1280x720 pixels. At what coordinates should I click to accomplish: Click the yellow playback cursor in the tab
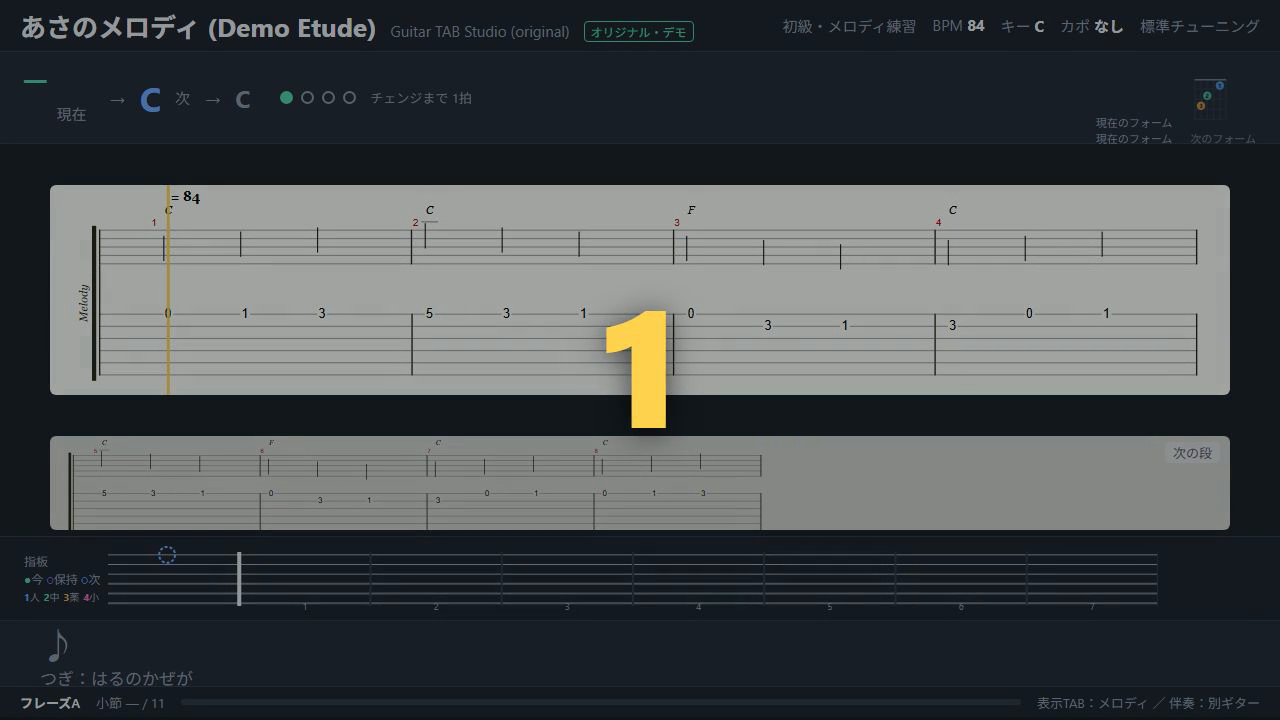[168, 290]
